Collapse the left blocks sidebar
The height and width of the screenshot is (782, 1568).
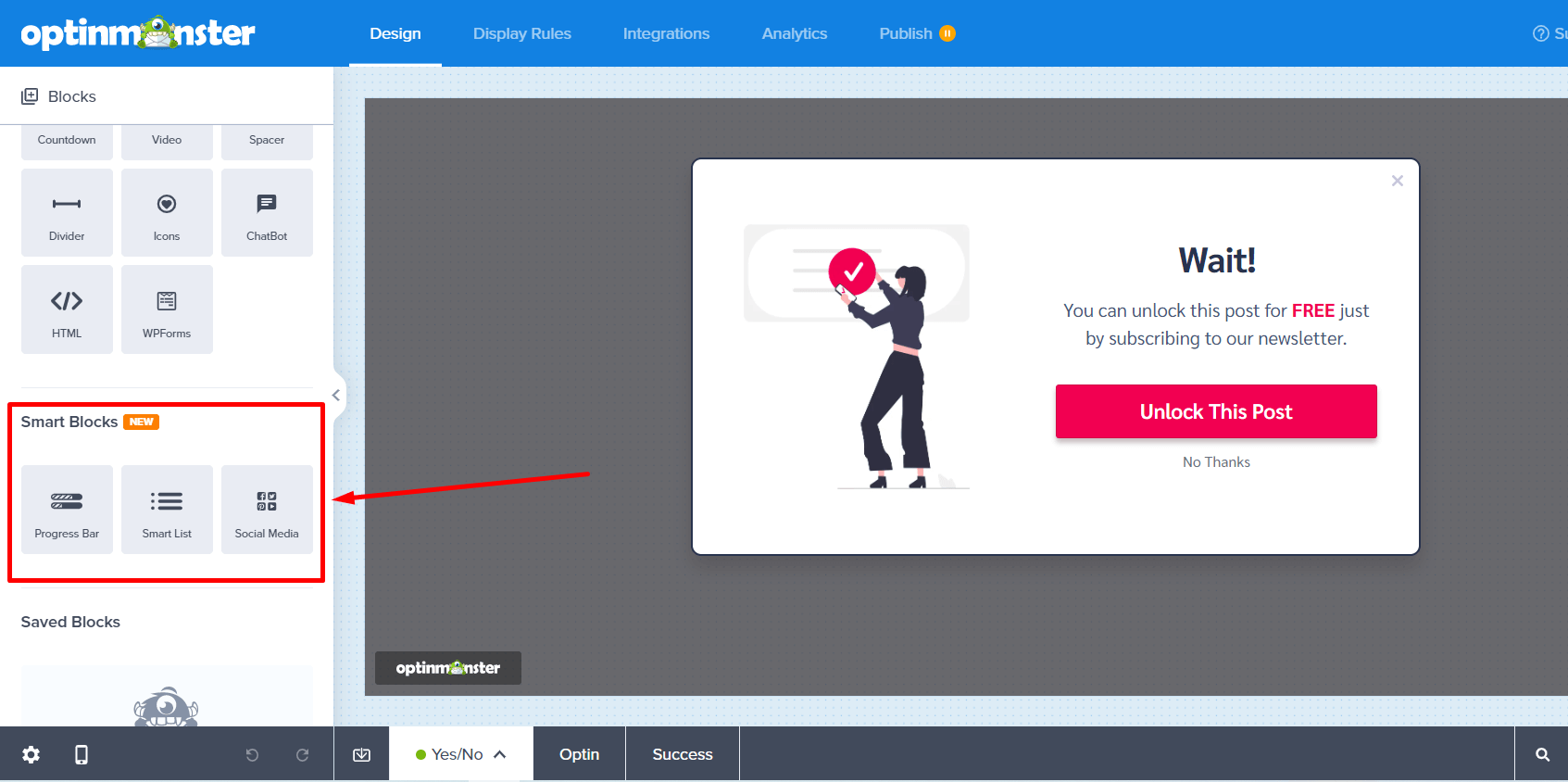click(336, 396)
